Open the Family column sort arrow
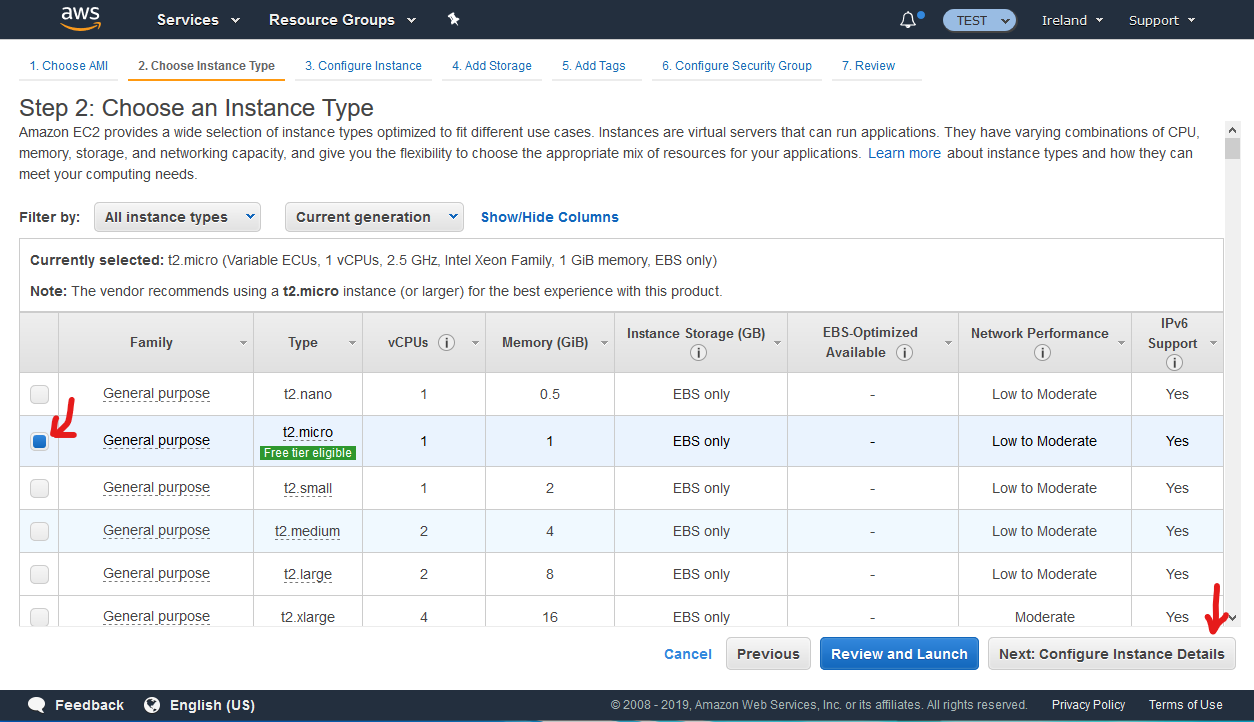 (x=243, y=343)
